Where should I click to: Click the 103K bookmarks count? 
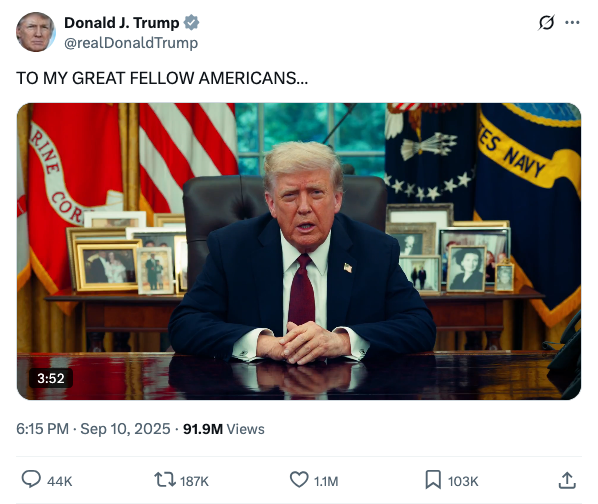pos(463,482)
